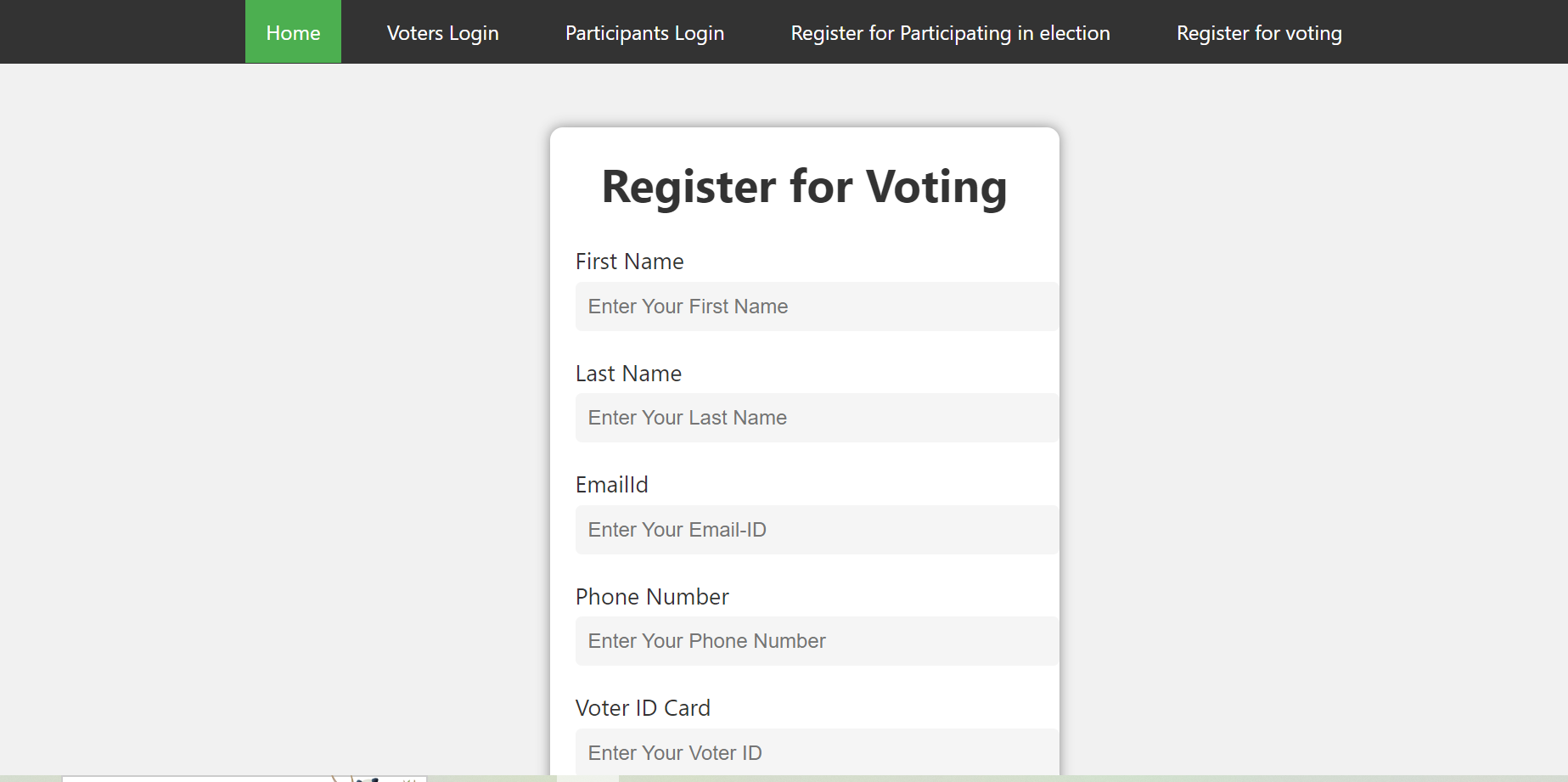
Task: Select Register for Participating in election
Action: click(x=950, y=32)
